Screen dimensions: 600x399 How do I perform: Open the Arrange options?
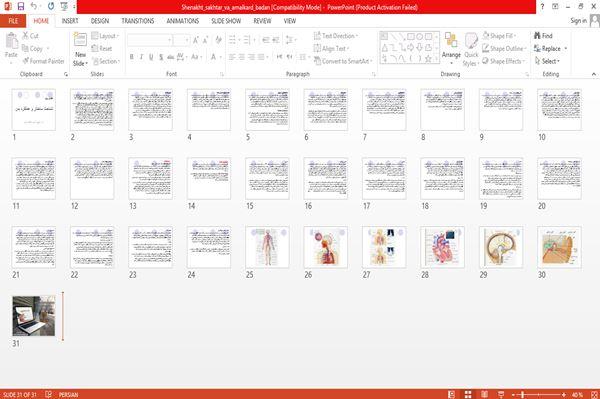pos(451,48)
